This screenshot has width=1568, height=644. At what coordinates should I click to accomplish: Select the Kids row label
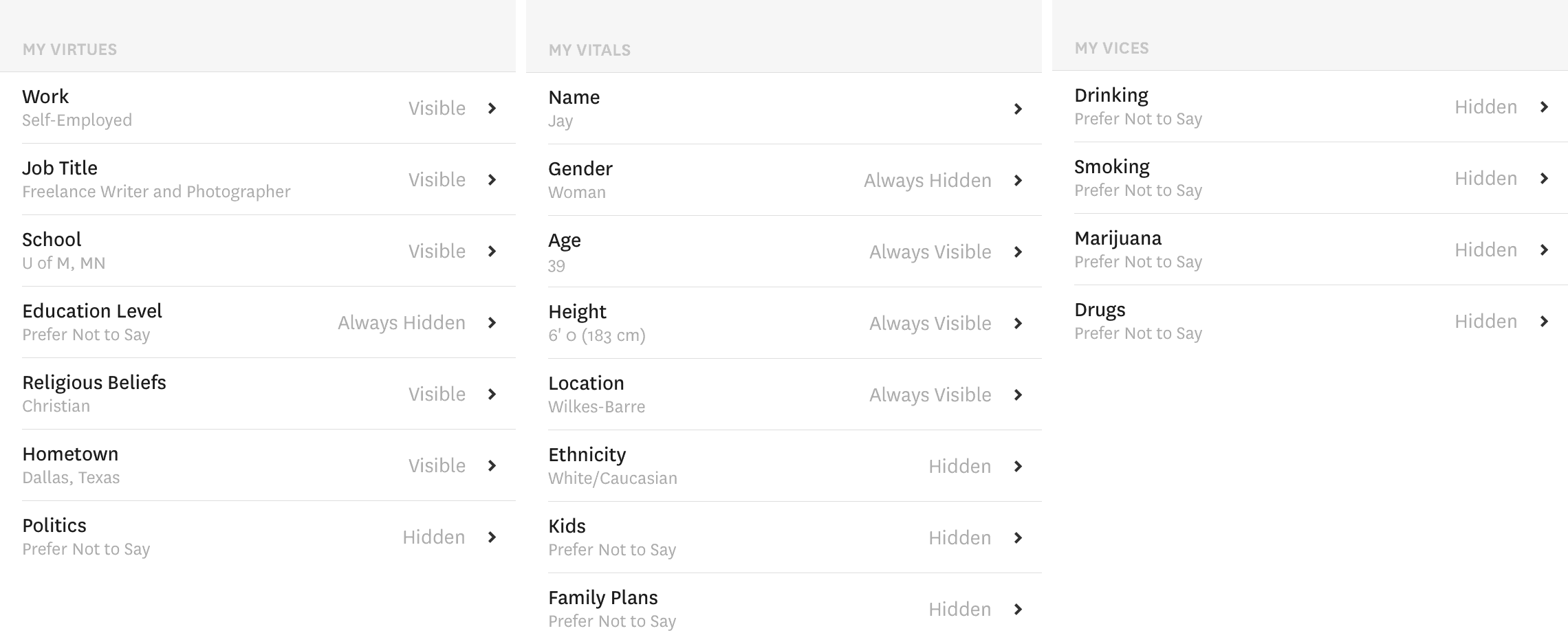pos(567,526)
